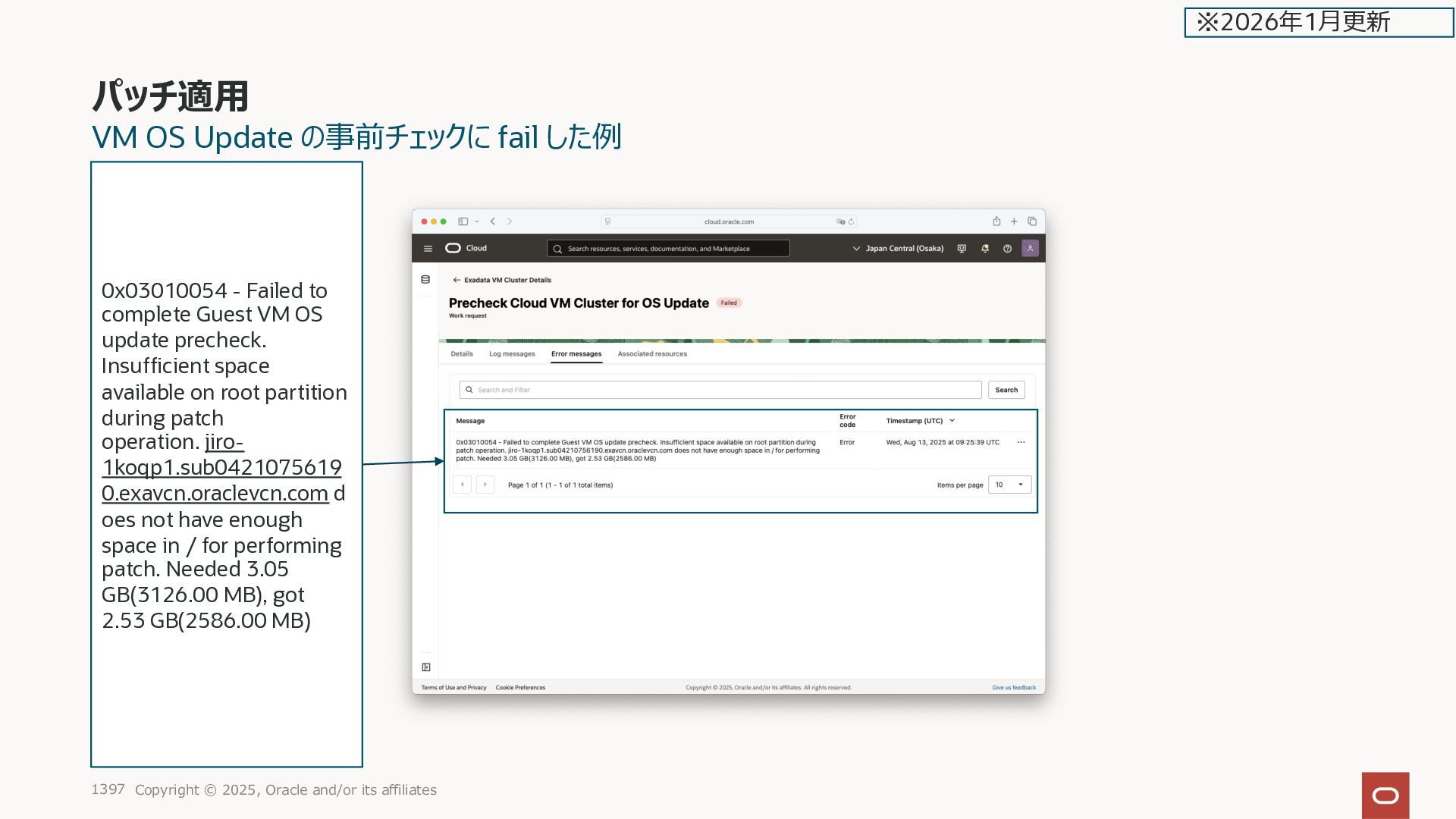Click the notifications bell icon
Viewport: 1456px width, 819px height.
coord(984,249)
